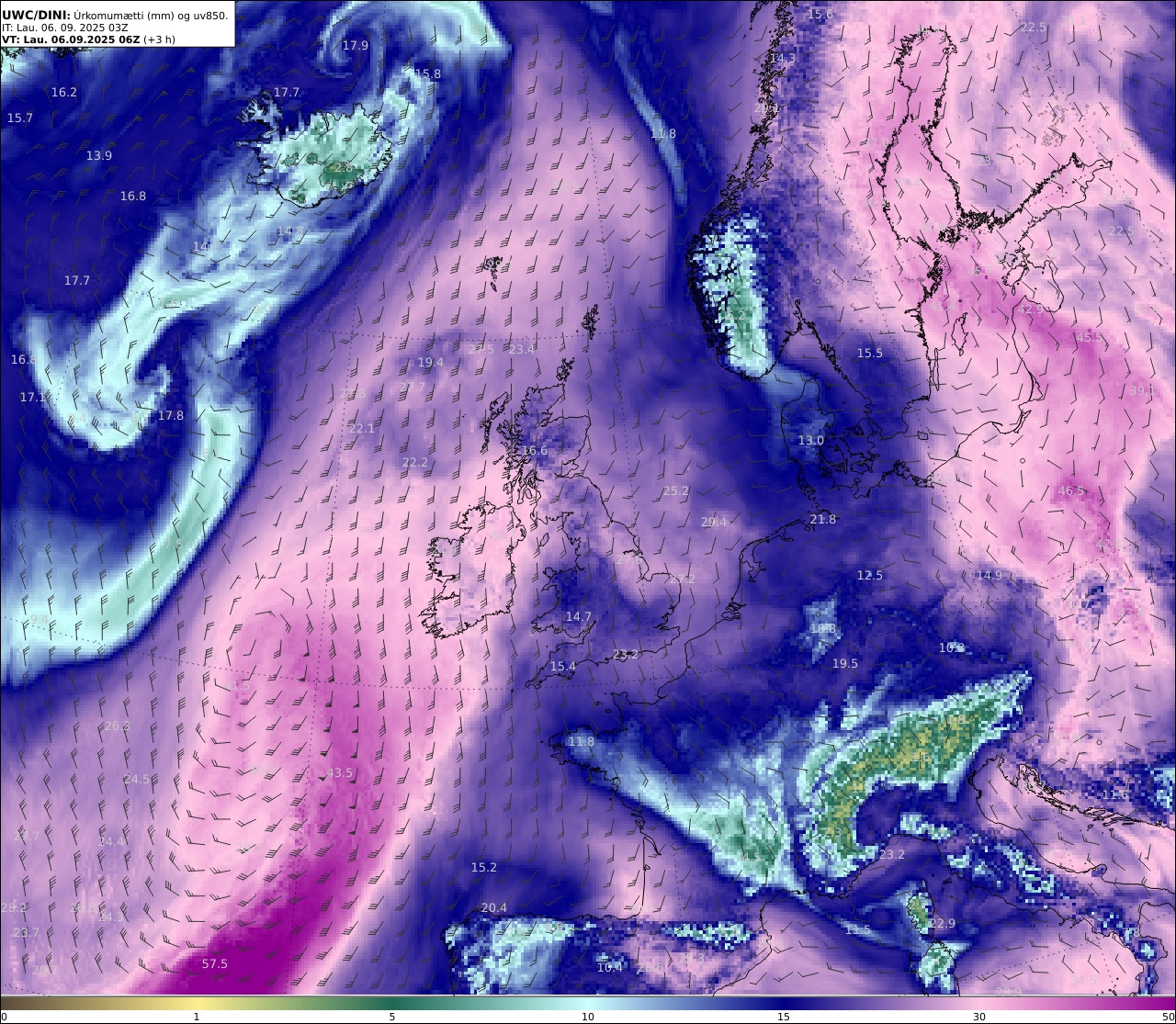Pick the dark brown start of the colorbar
Viewport: 1176px width, 1024px height.
(x=9, y=1003)
